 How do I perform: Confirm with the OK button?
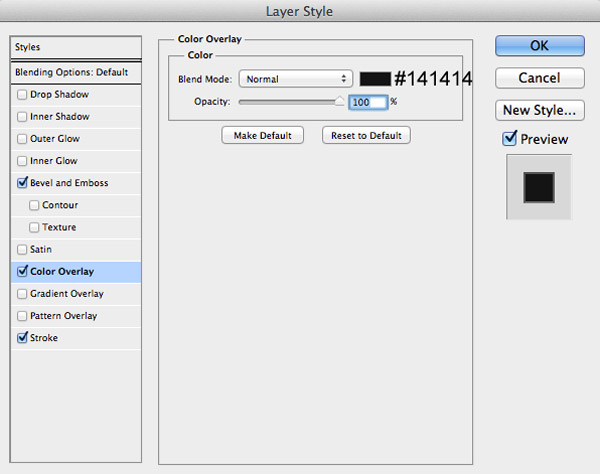click(x=540, y=46)
